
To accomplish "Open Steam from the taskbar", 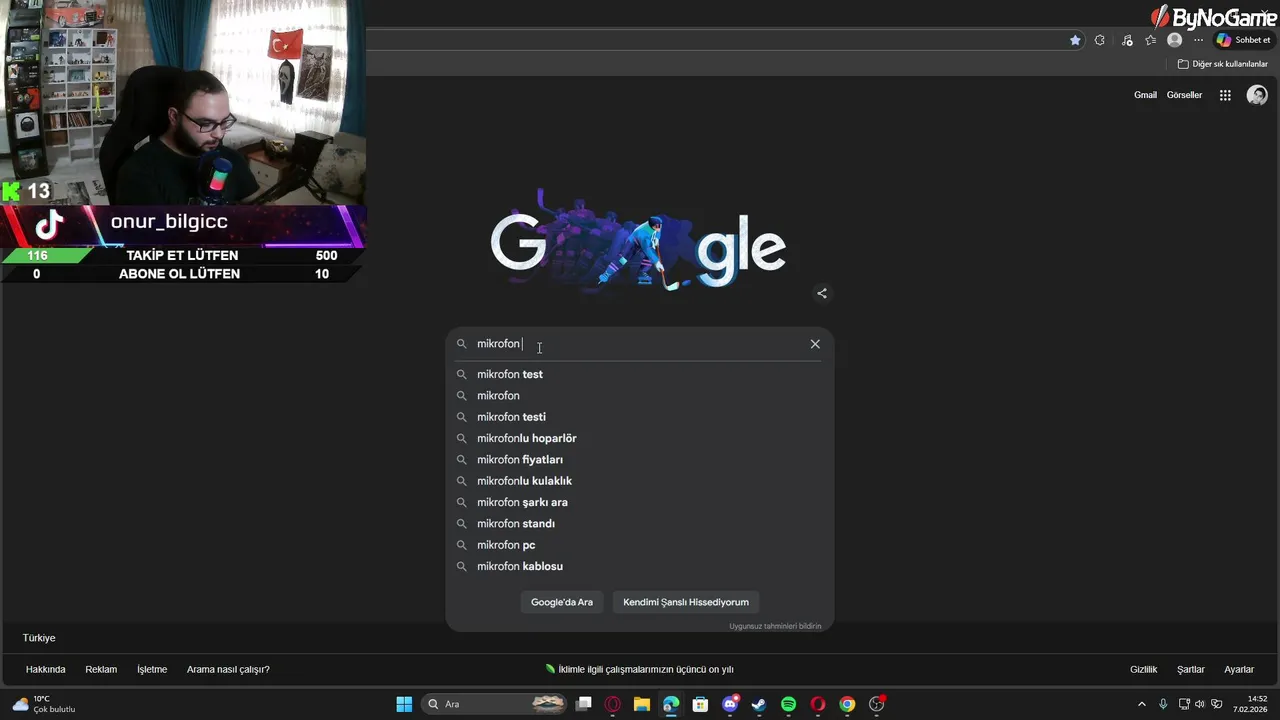I will point(759,704).
